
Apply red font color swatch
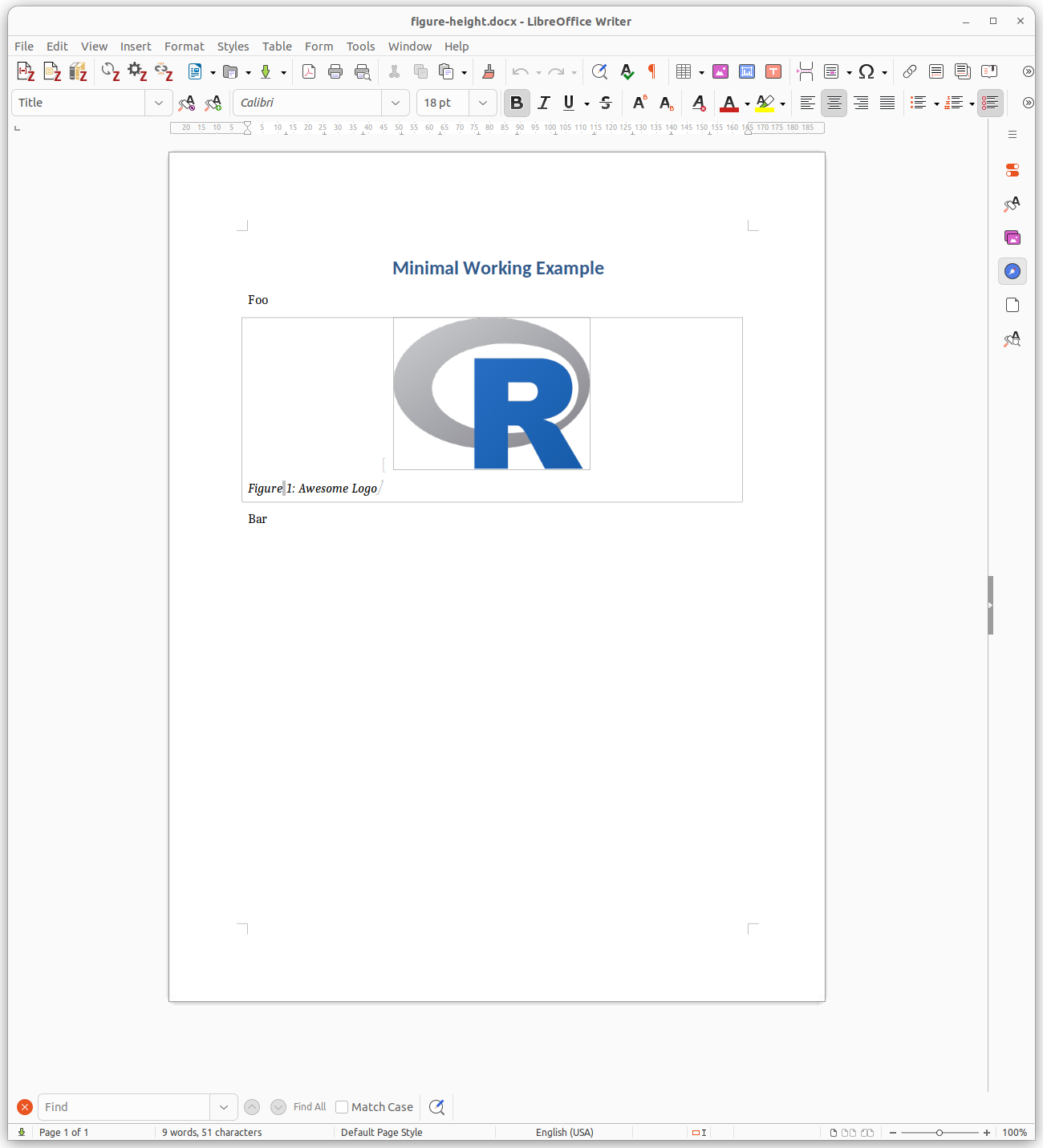pyautogui.click(x=729, y=103)
